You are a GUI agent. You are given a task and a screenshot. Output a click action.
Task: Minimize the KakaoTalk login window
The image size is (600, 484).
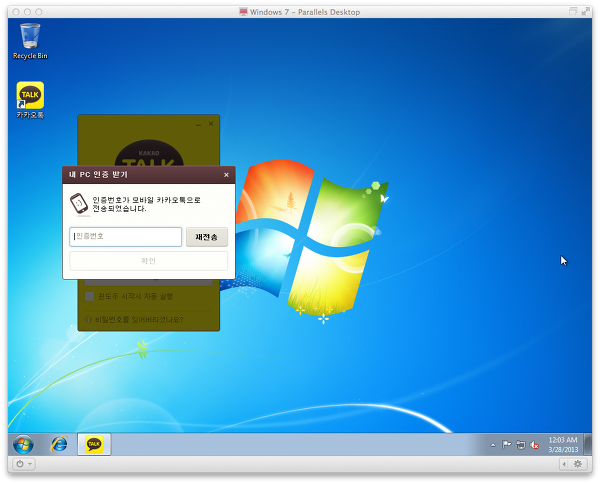198,124
